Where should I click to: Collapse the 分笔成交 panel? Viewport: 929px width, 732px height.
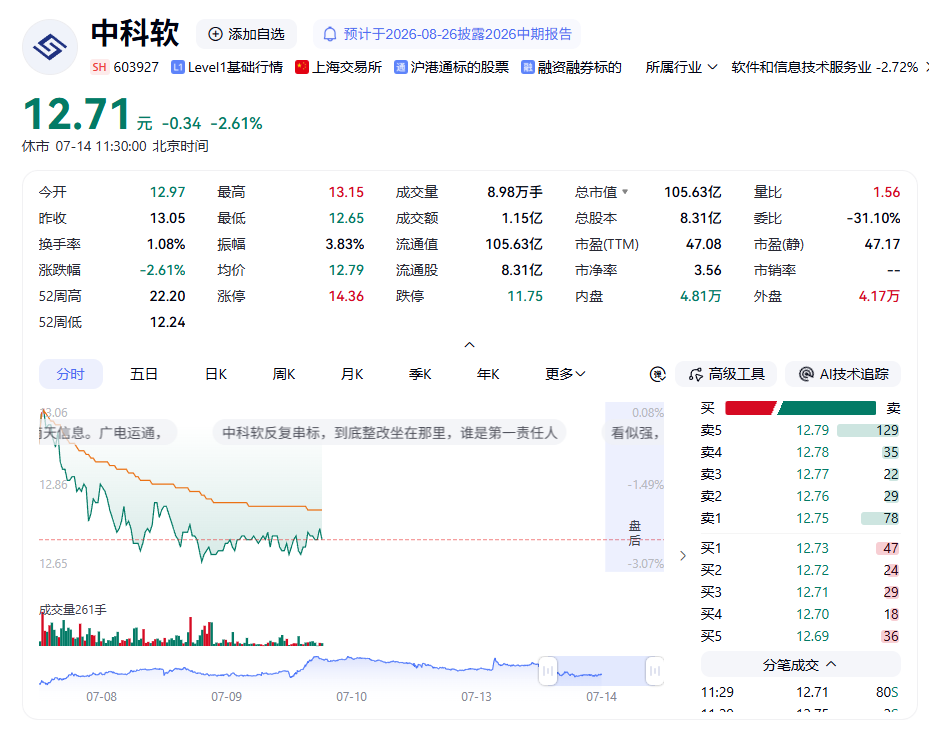pyautogui.click(x=800, y=665)
